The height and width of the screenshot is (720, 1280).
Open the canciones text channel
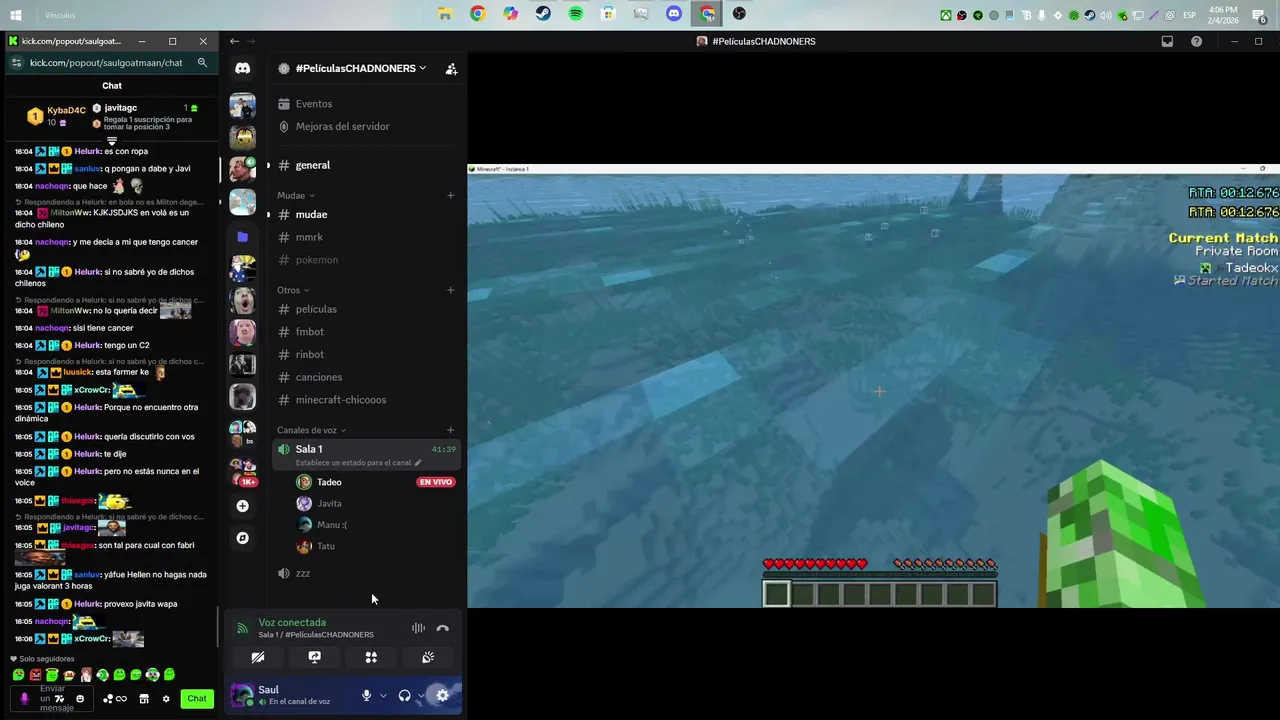click(x=365, y=377)
